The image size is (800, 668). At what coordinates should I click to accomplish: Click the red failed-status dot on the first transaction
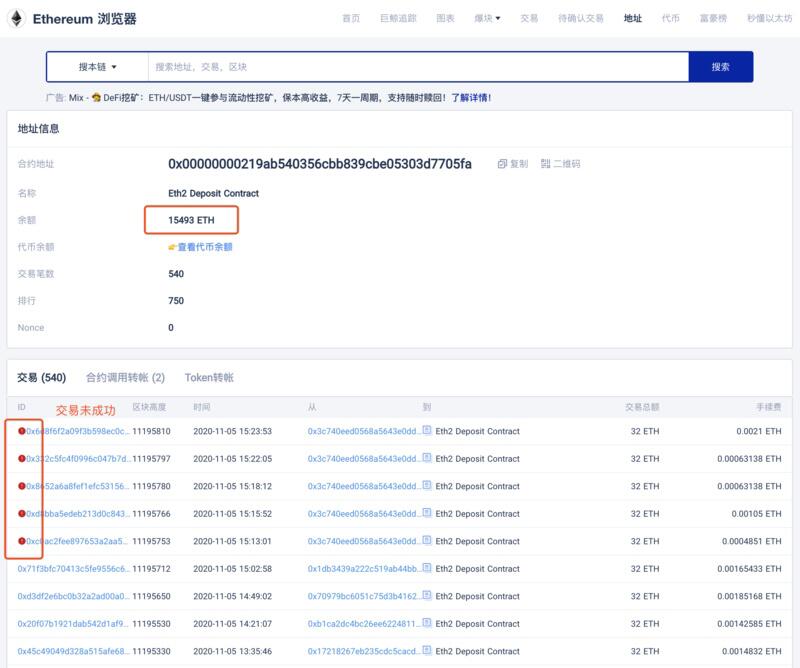pos(24,431)
